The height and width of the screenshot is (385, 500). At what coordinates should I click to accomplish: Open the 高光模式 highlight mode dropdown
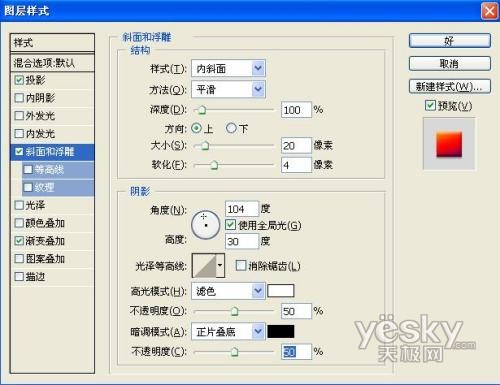[228, 291]
